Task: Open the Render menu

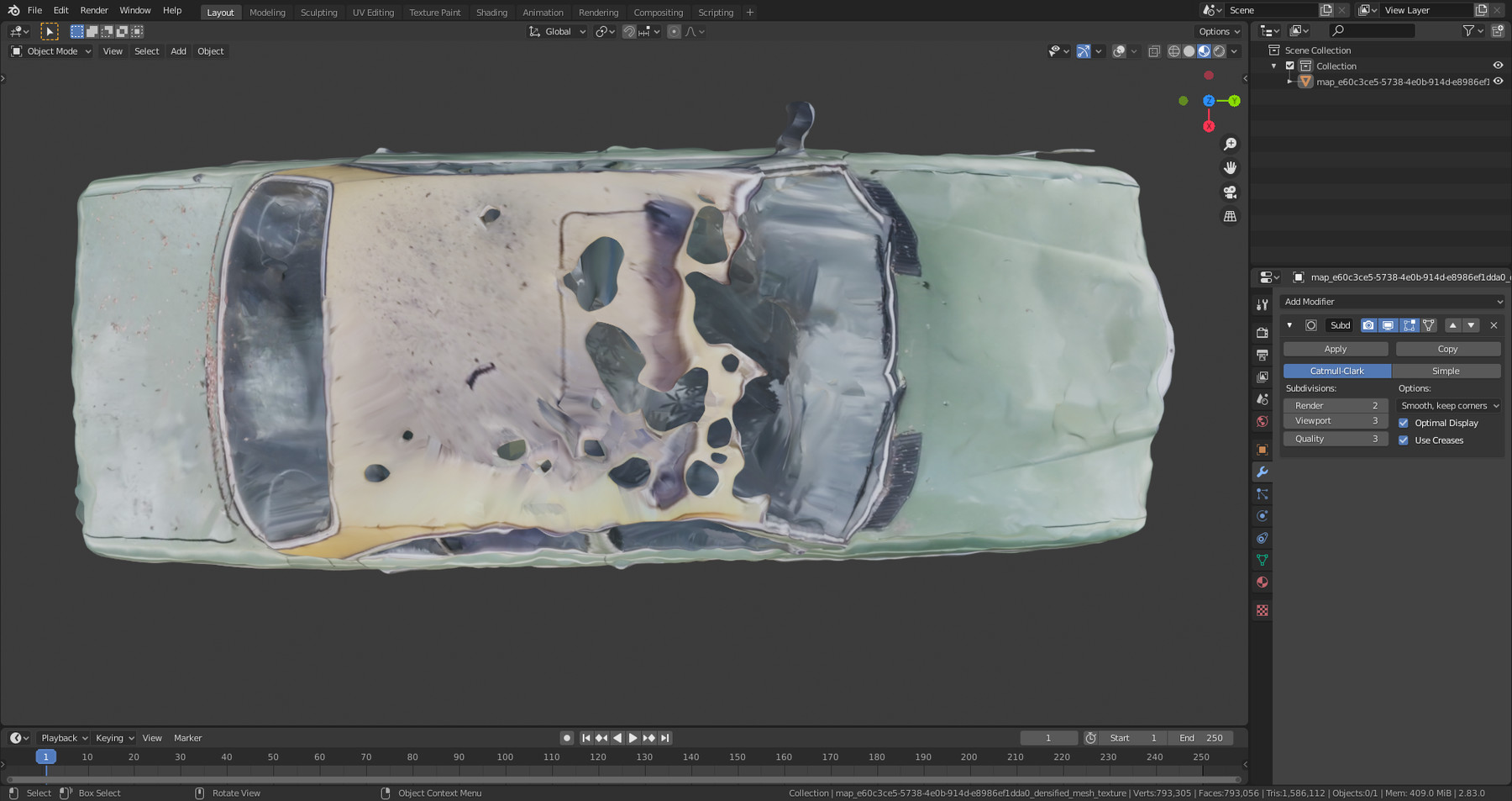Action: pos(93,10)
